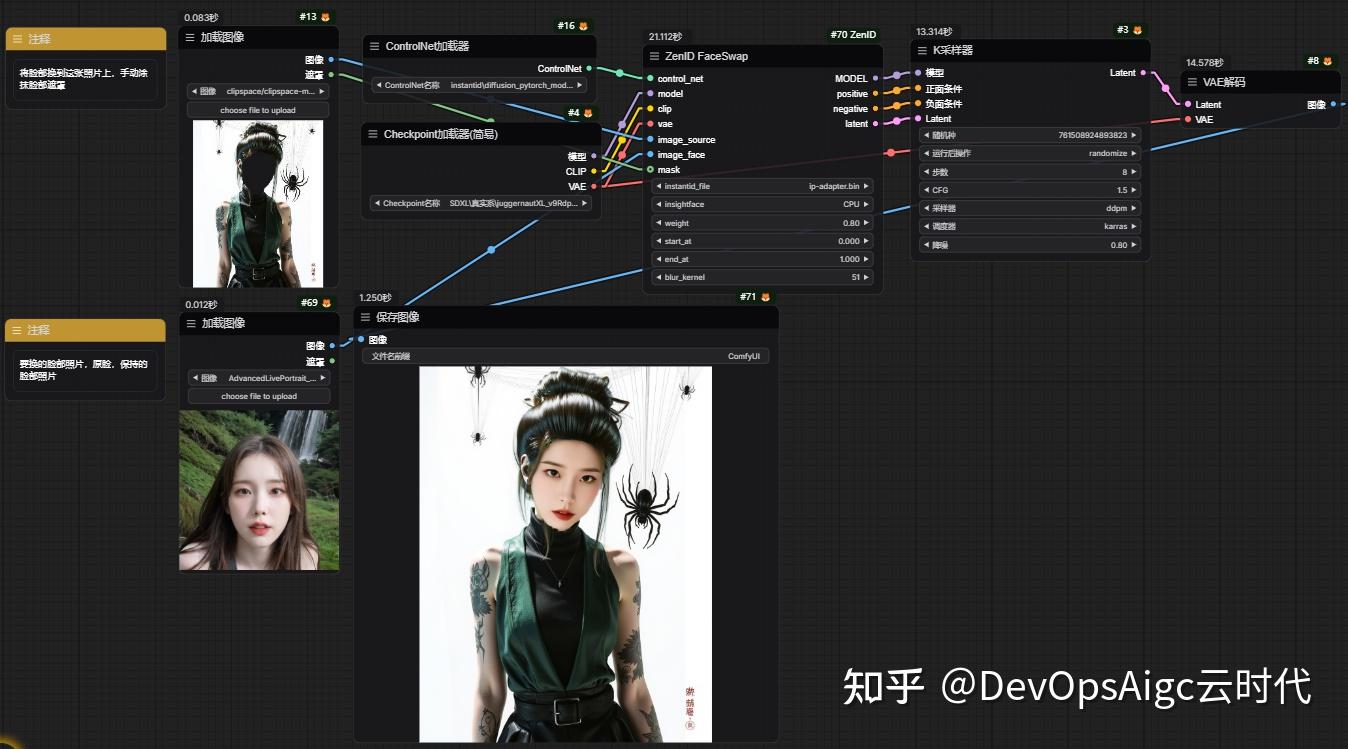Click the waterfall face photo thumbnail
The width and height of the screenshot is (1348, 749).
pos(258,490)
